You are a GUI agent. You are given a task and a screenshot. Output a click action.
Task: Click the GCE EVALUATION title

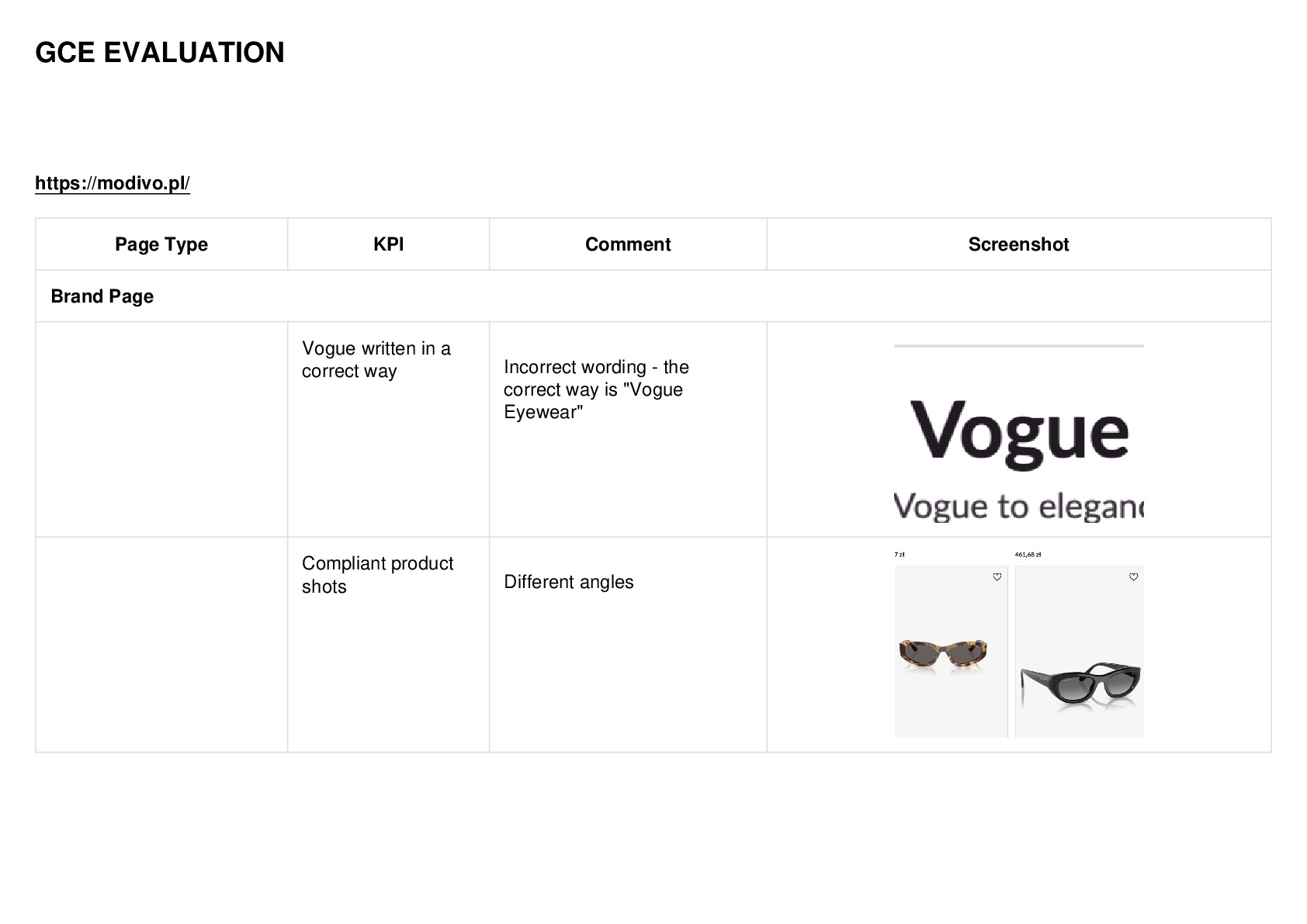point(160,53)
